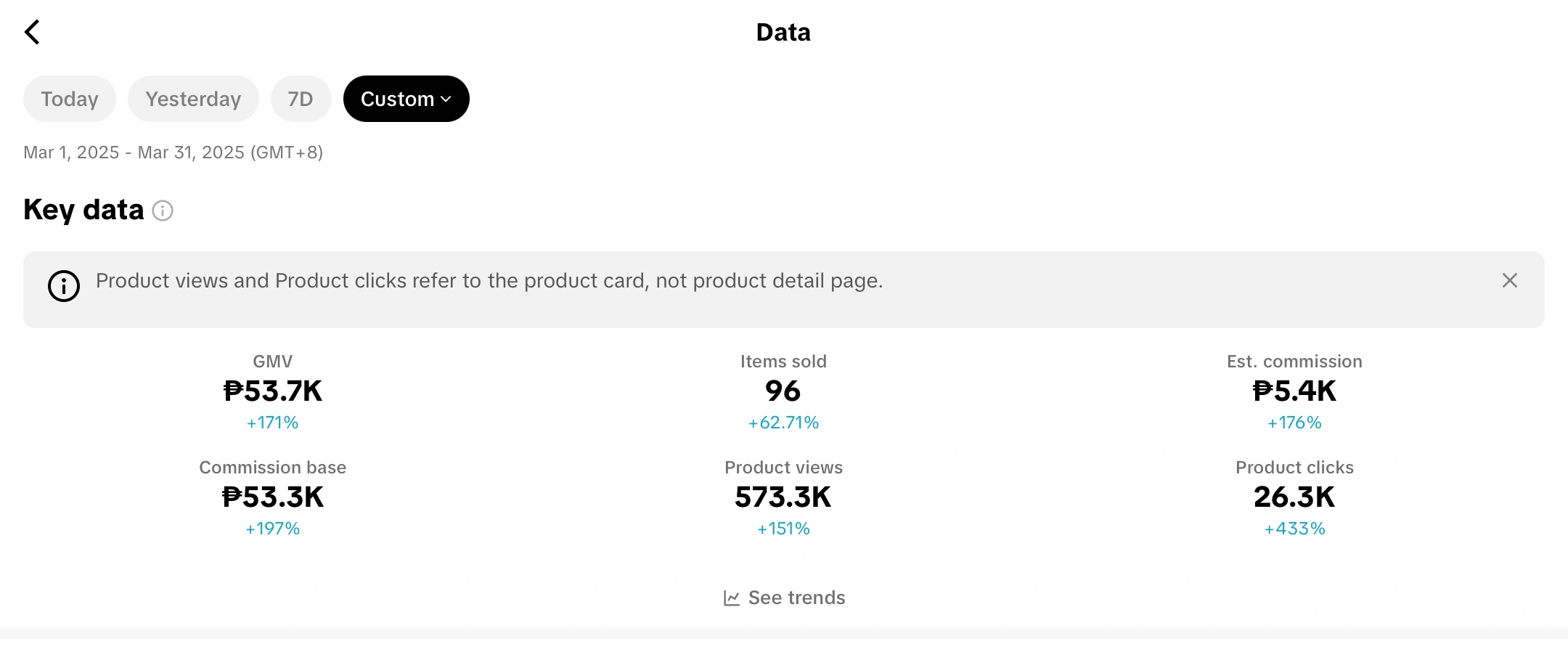The width and height of the screenshot is (1568, 652).
Task: Select the GMV ₱53.7K metric
Action: tap(273, 391)
